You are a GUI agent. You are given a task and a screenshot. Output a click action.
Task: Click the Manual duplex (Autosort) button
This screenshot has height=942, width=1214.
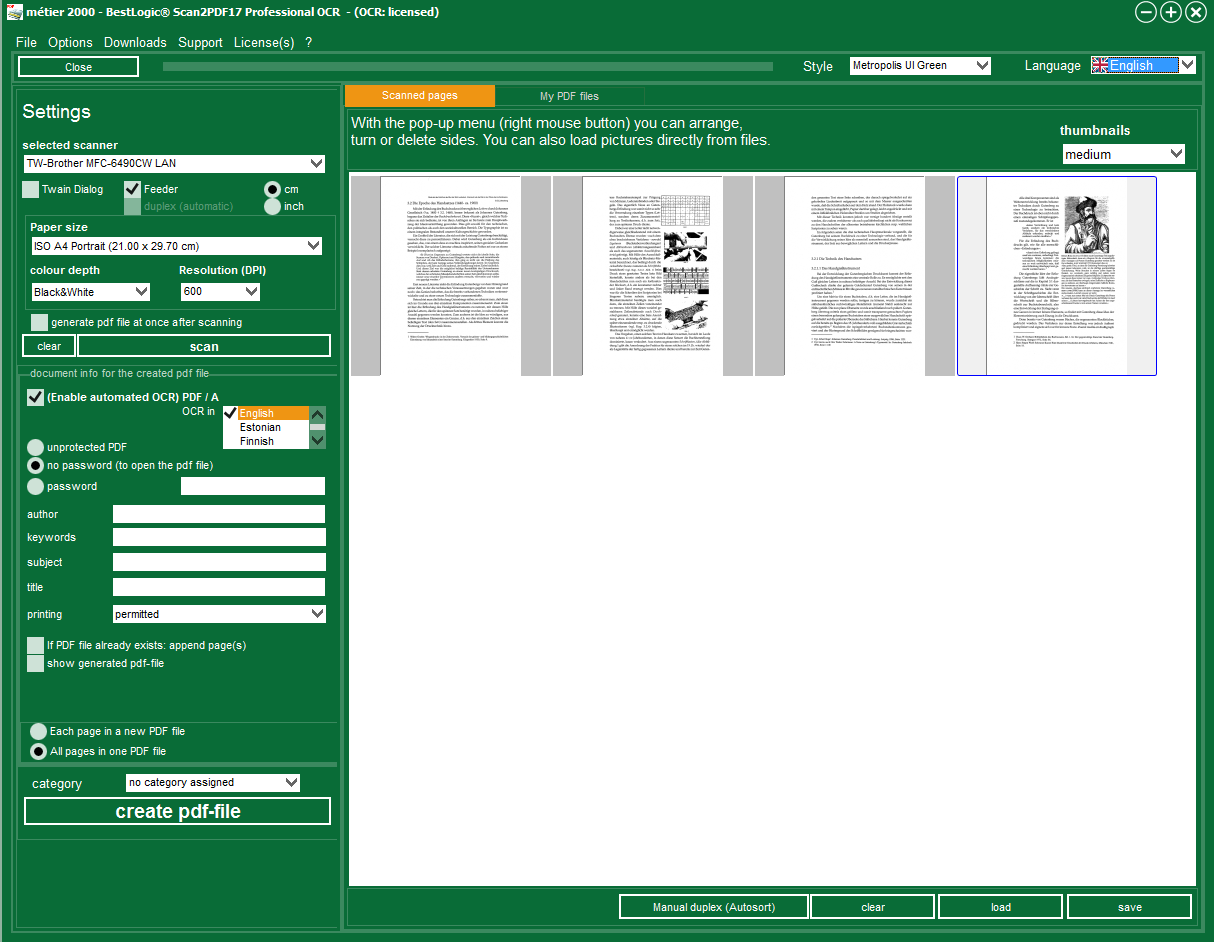[713, 907]
